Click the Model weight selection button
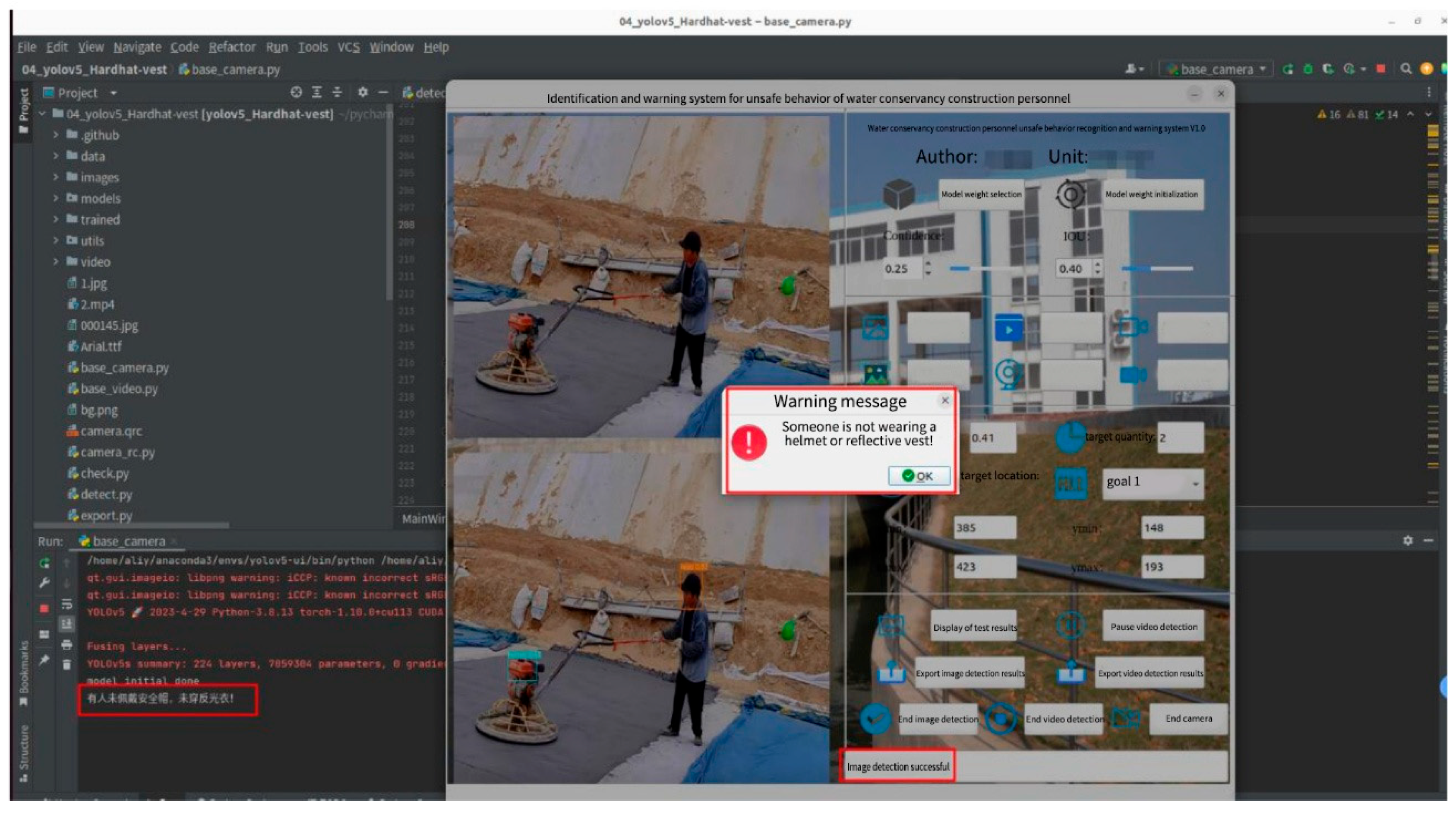1456x818 pixels. coord(981,194)
